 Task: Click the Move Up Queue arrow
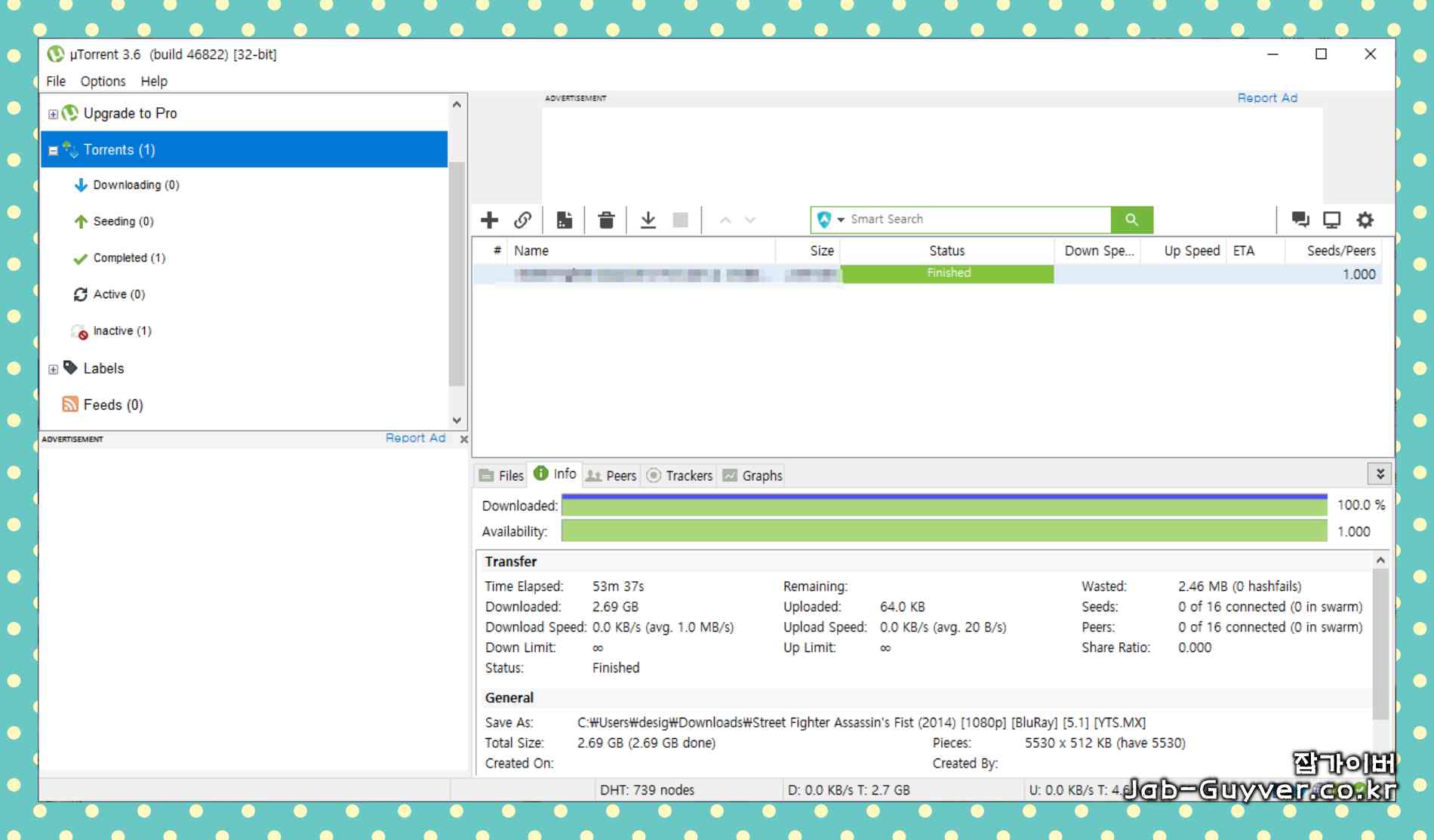[x=725, y=220]
